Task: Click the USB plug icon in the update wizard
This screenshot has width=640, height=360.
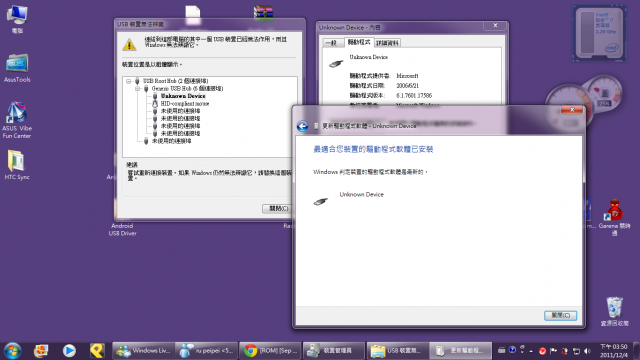Action: (321, 201)
